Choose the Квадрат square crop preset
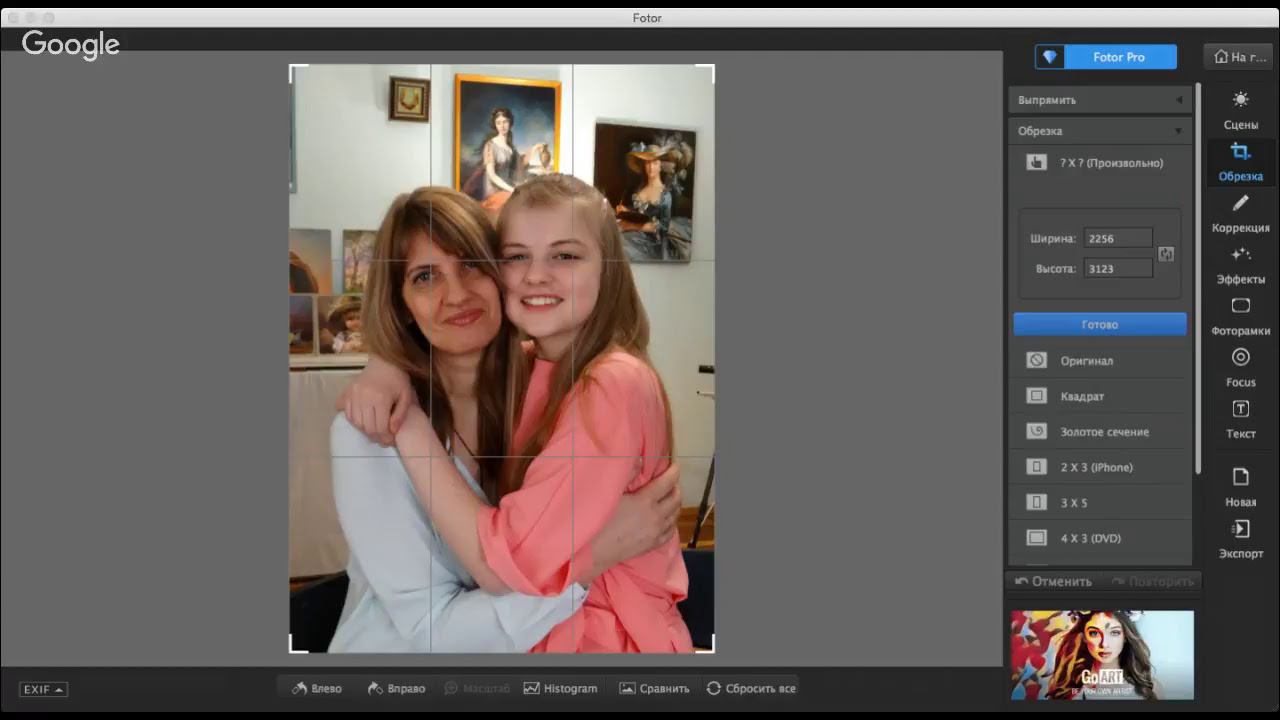The width and height of the screenshot is (1280, 720). [1100, 396]
